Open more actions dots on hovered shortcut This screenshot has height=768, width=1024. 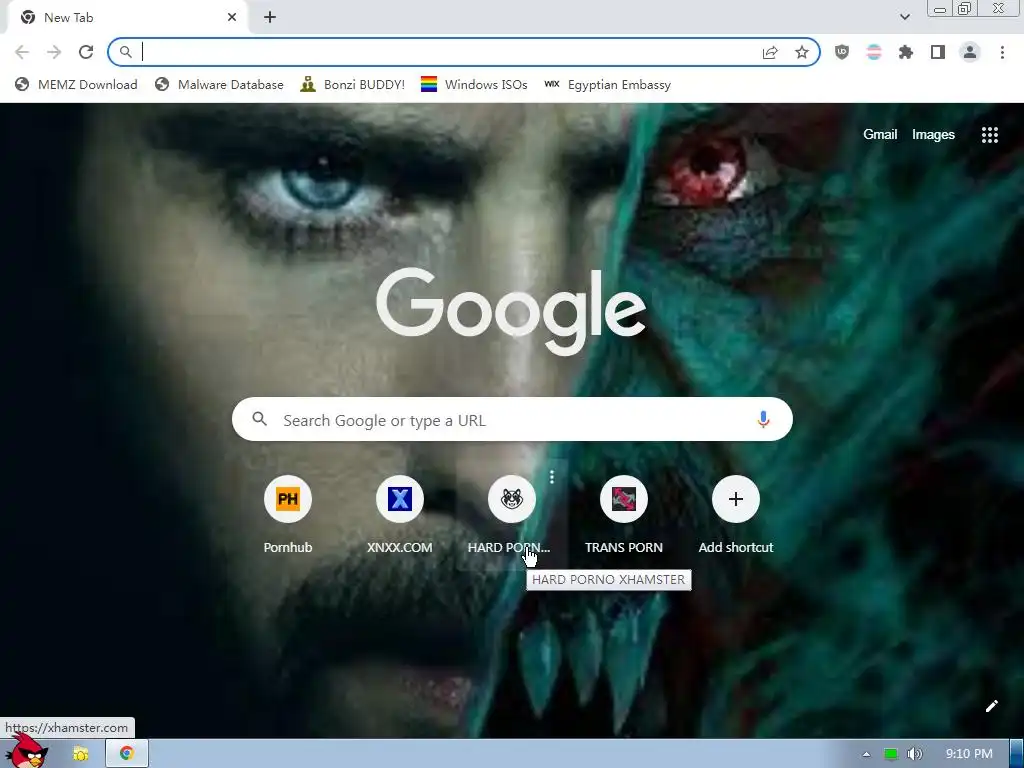[552, 477]
